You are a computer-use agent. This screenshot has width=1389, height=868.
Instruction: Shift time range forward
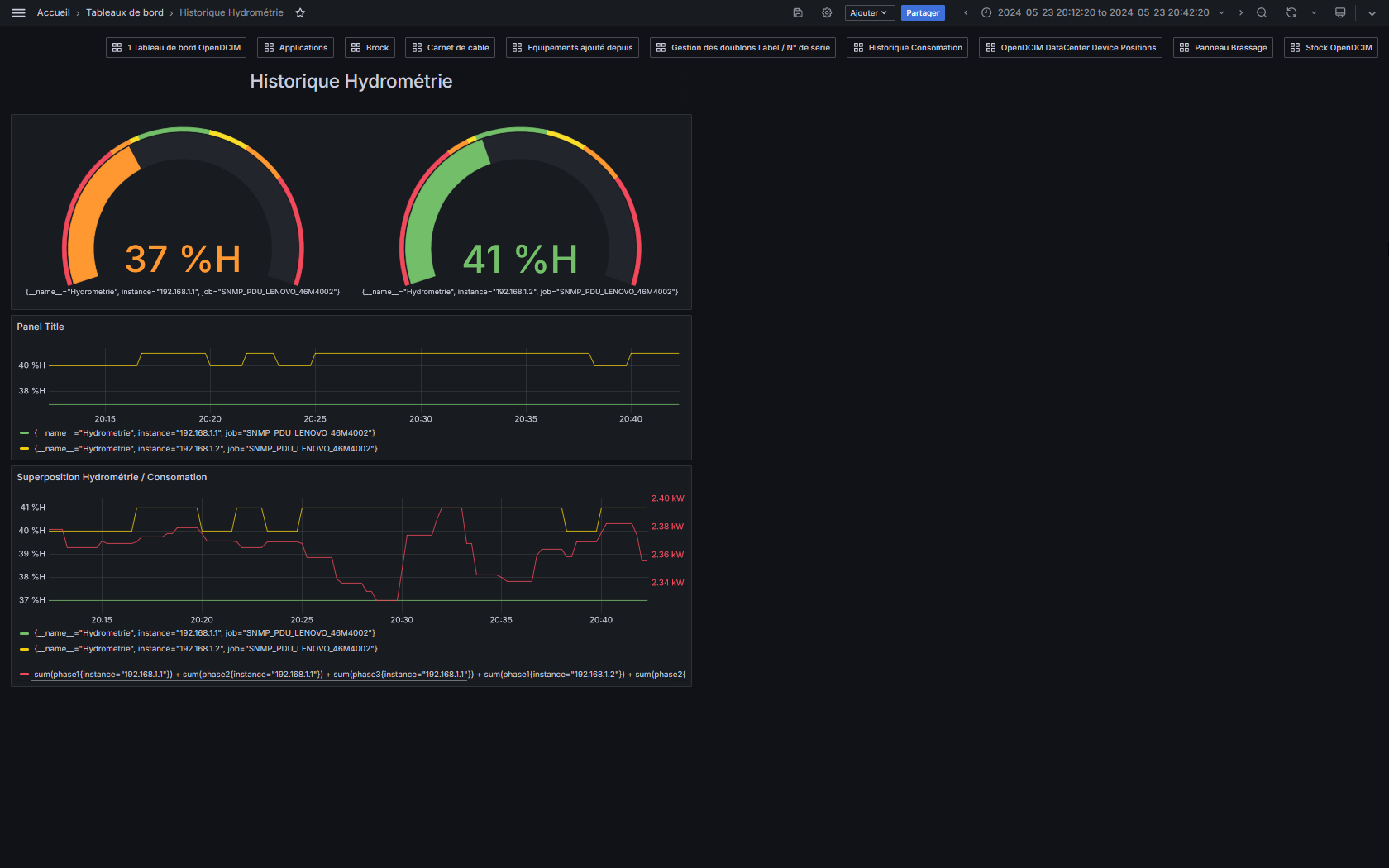[1241, 12]
